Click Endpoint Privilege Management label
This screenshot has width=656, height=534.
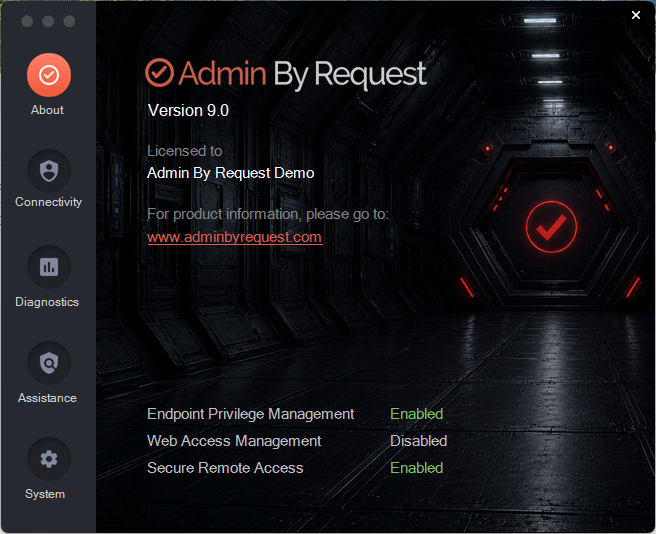(251, 414)
